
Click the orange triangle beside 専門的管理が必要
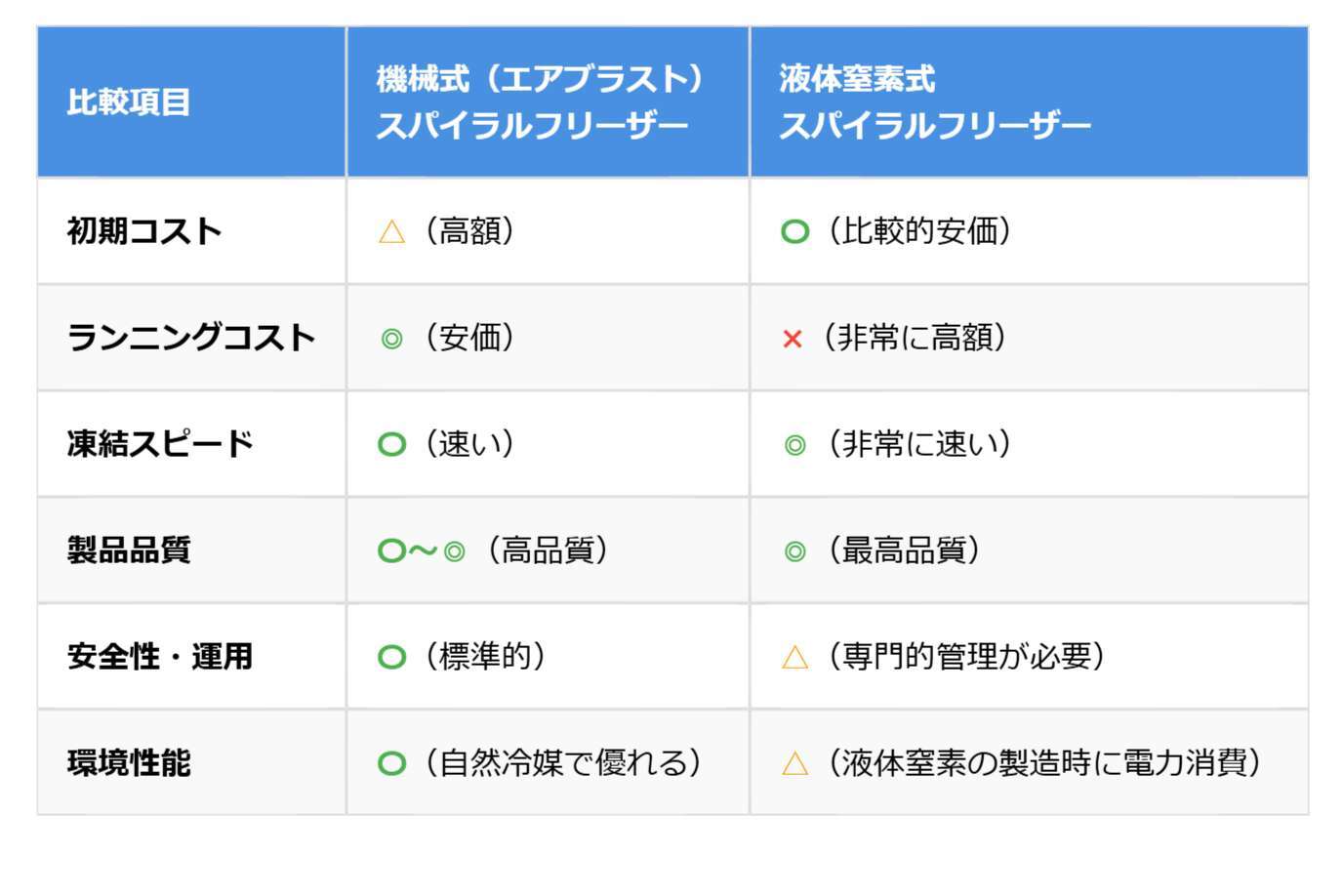tap(795, 657)
